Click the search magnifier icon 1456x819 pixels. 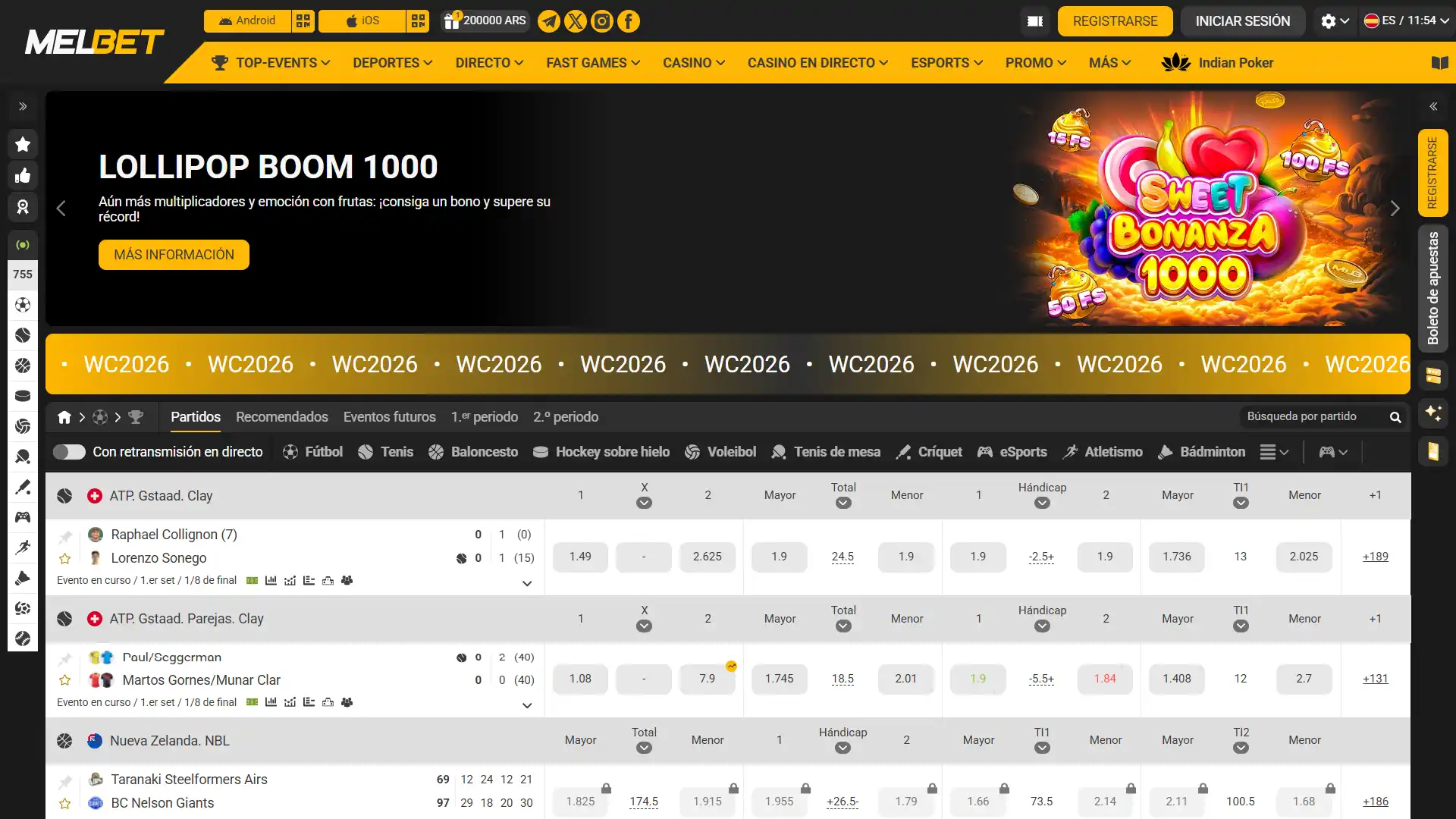tap(1395, 417)
